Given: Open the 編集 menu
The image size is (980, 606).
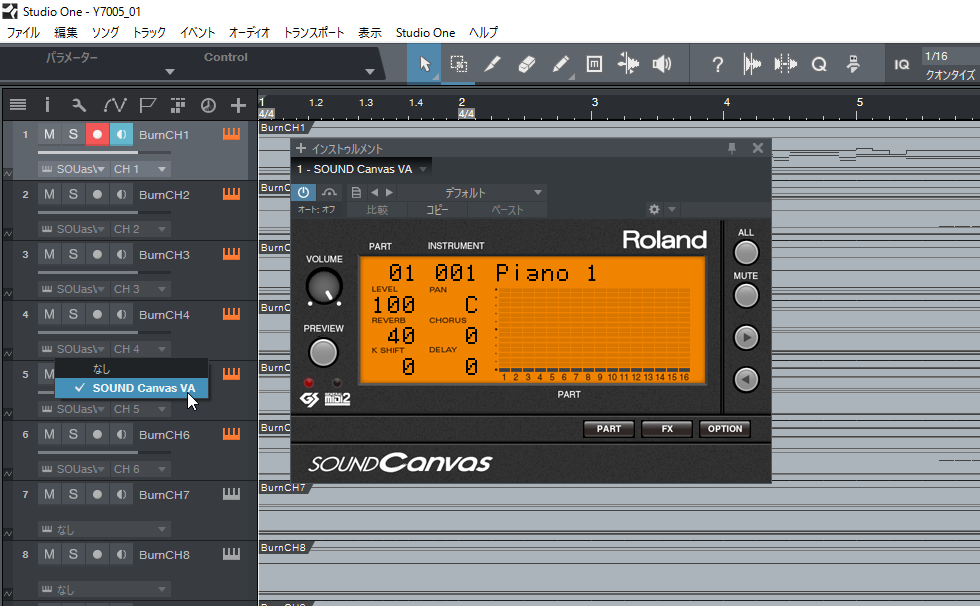Looking at the screenshot, I should point(66,32).
